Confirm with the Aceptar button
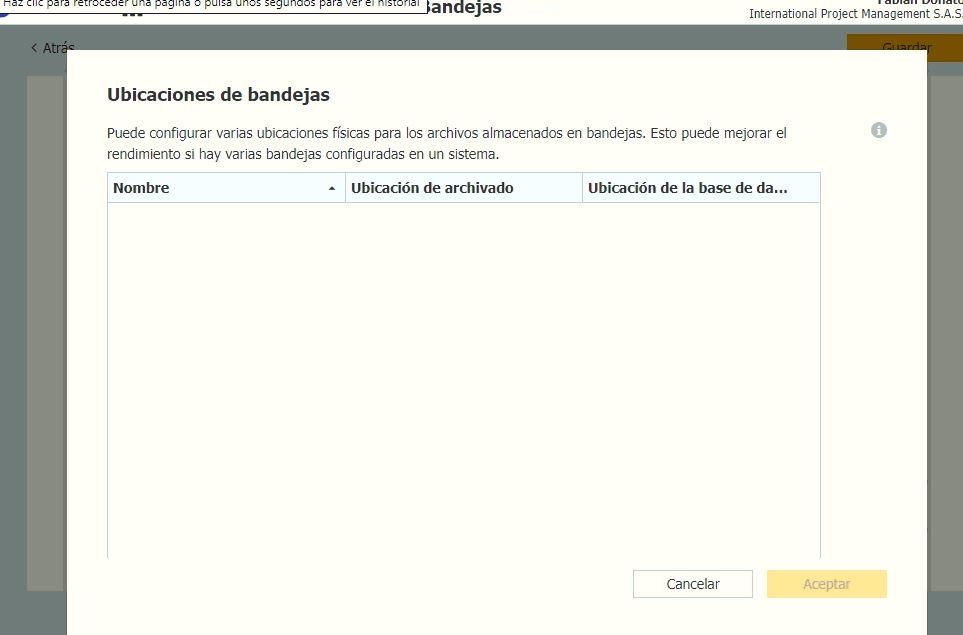 tap(826, 584)
